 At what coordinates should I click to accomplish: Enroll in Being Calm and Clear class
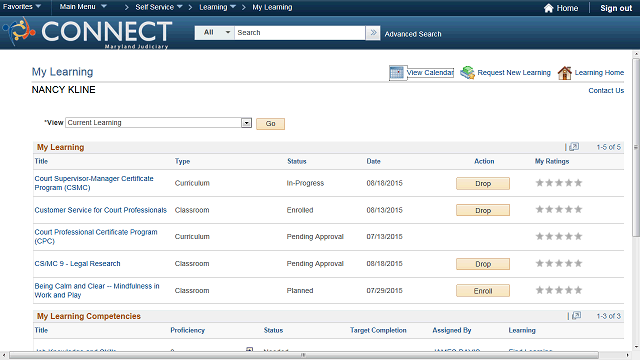tap(483, 291)
